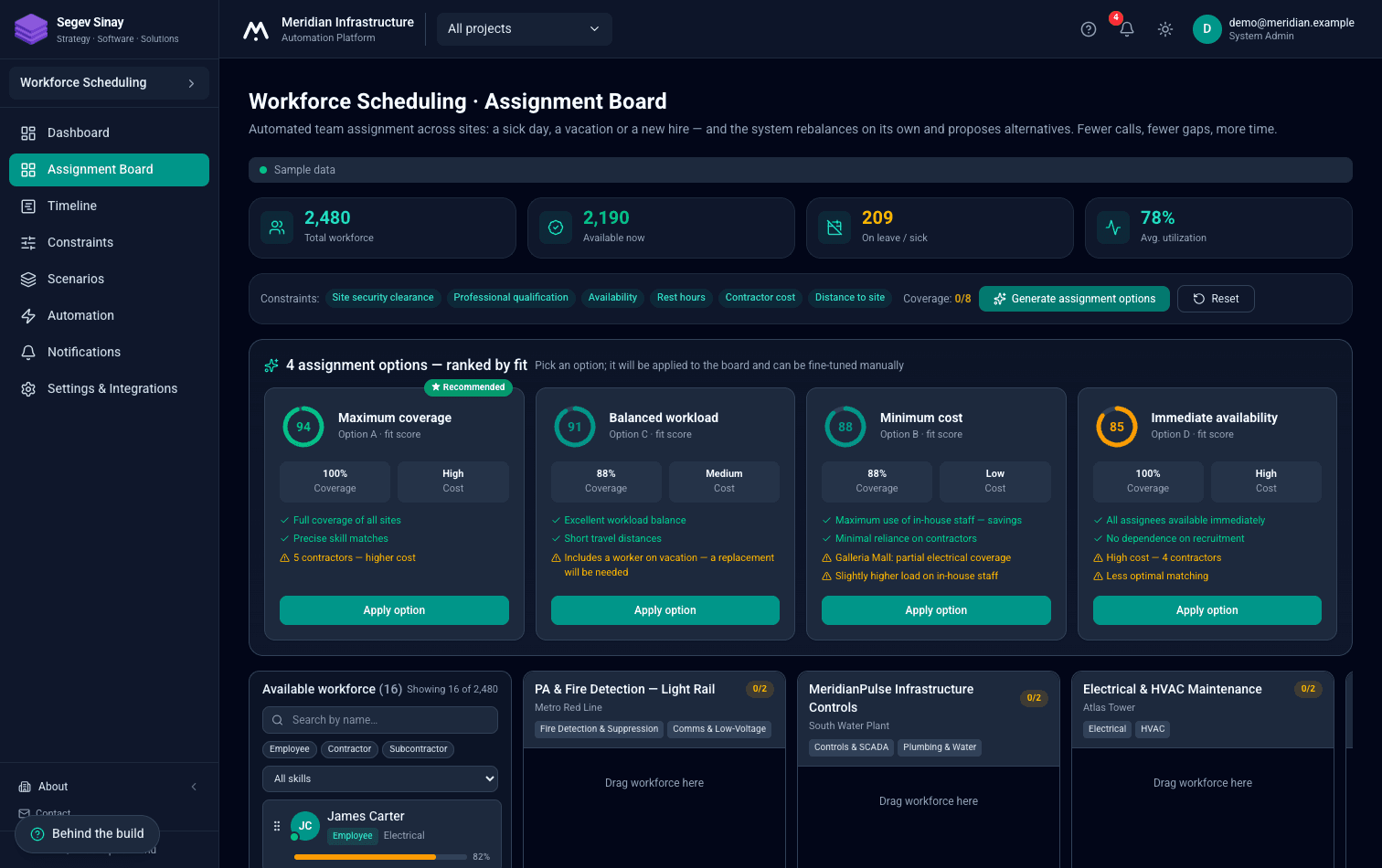Viewport: 1382px width, 868px height.
Task: Click the About building icon
Action: [25, 787]
